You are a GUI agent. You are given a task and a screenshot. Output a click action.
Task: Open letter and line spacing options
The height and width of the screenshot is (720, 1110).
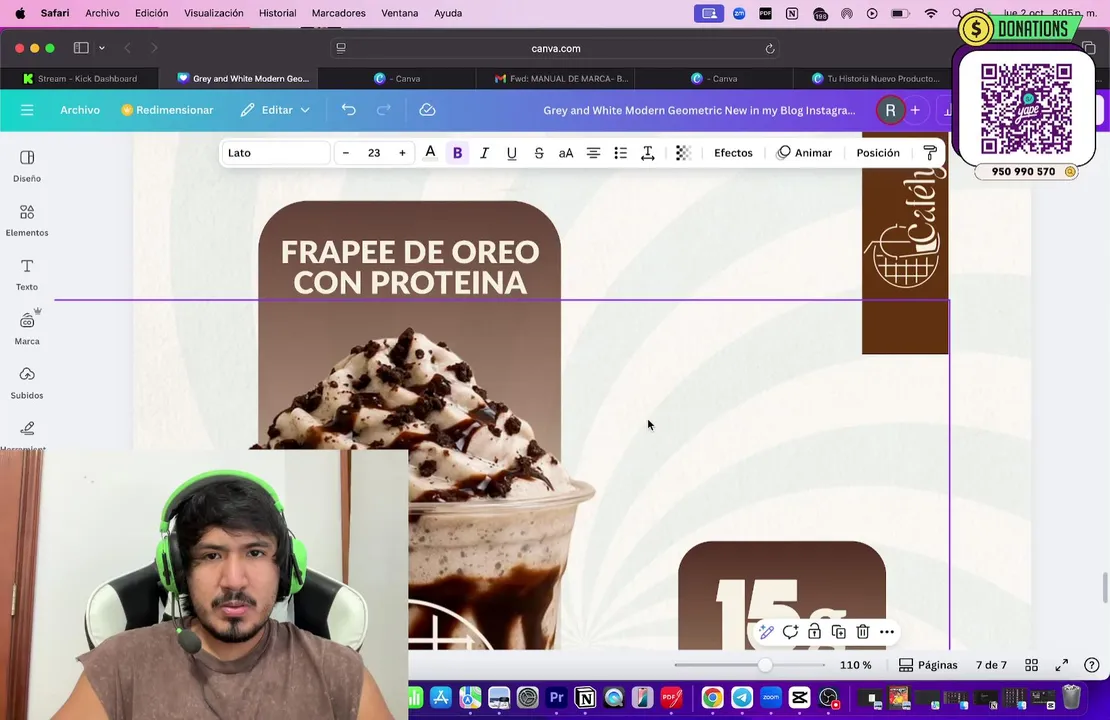point(648,153)
